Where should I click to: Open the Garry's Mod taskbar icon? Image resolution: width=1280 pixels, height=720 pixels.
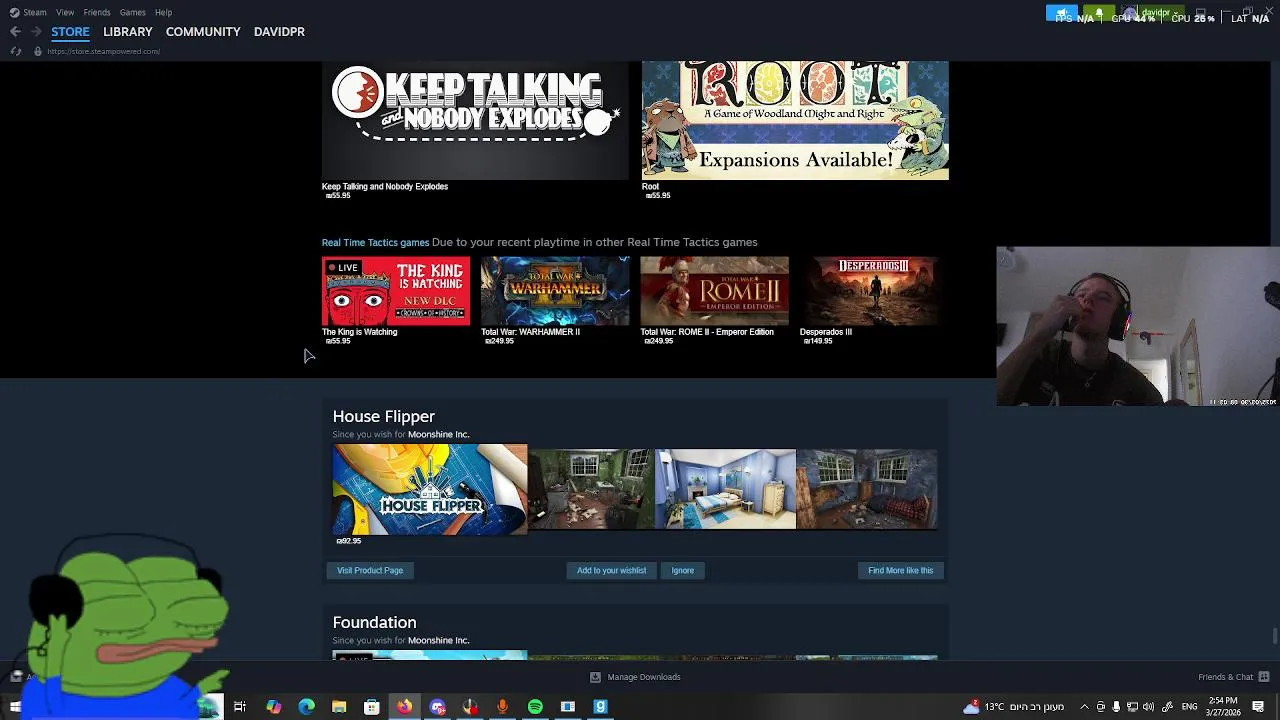click(600, 707)
